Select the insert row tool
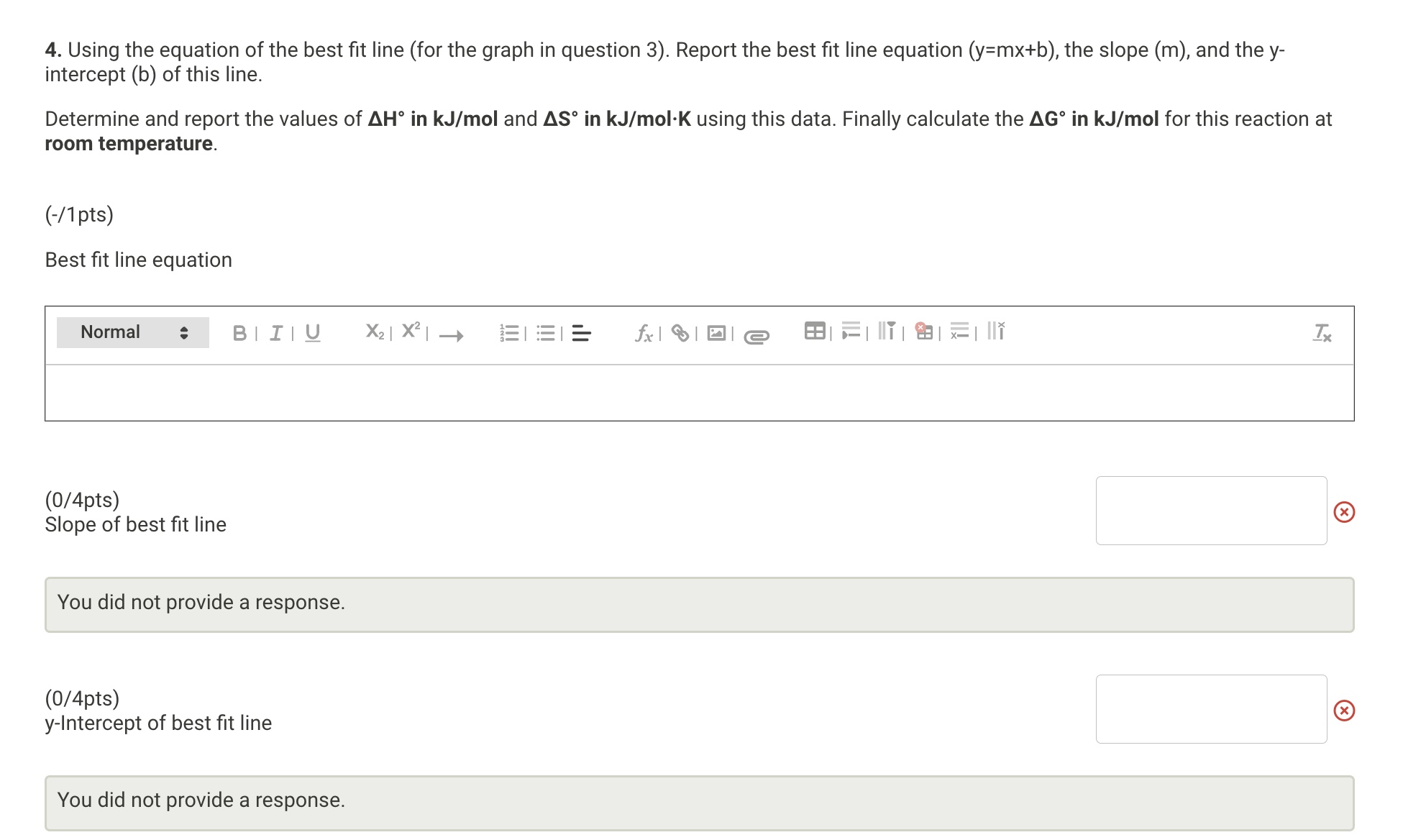This screenshot has width=1403, height=840. pos(851,331)
